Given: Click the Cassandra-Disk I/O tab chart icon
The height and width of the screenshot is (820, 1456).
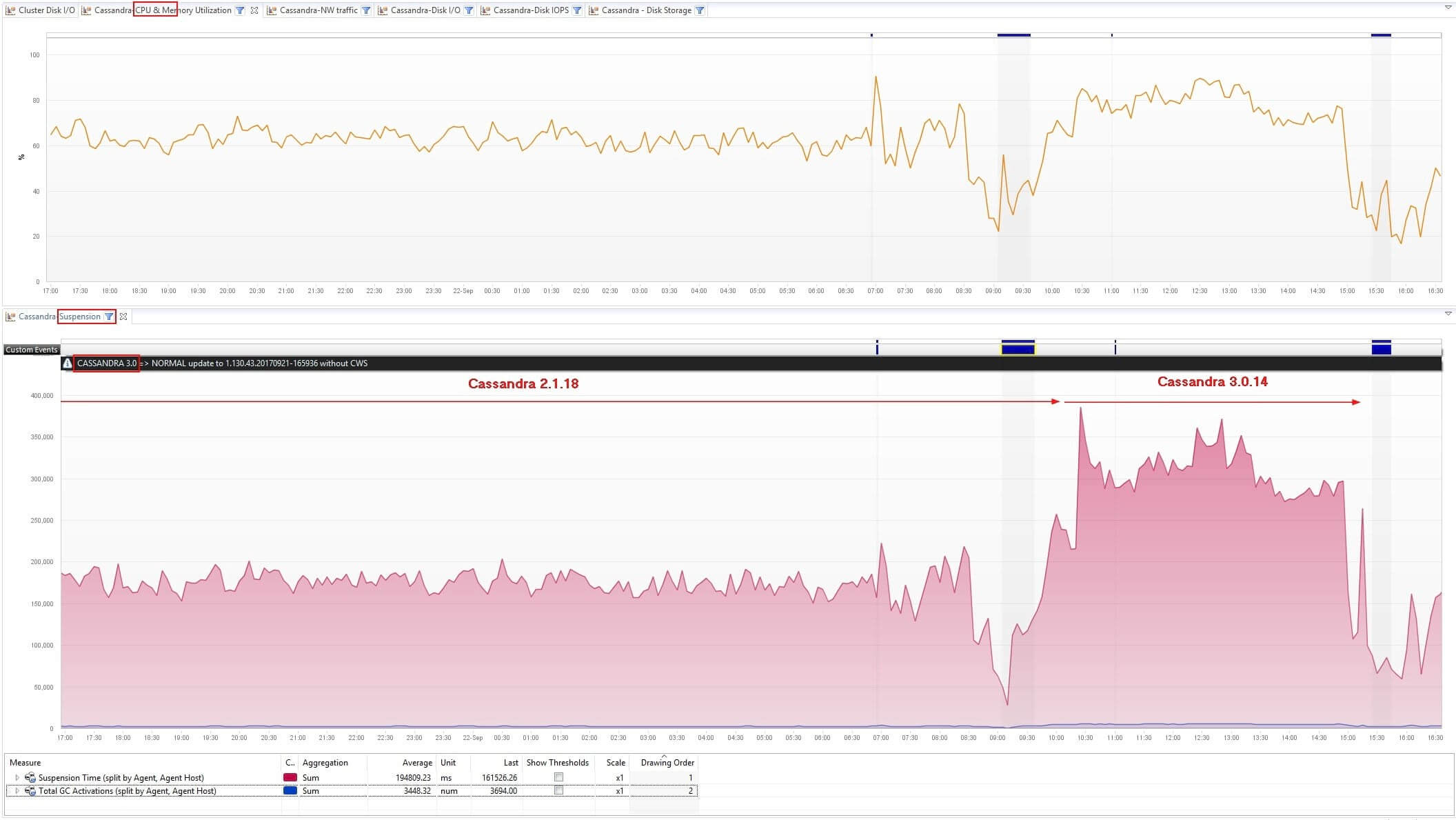Looking at the screenshot, I should click(383, 10).
